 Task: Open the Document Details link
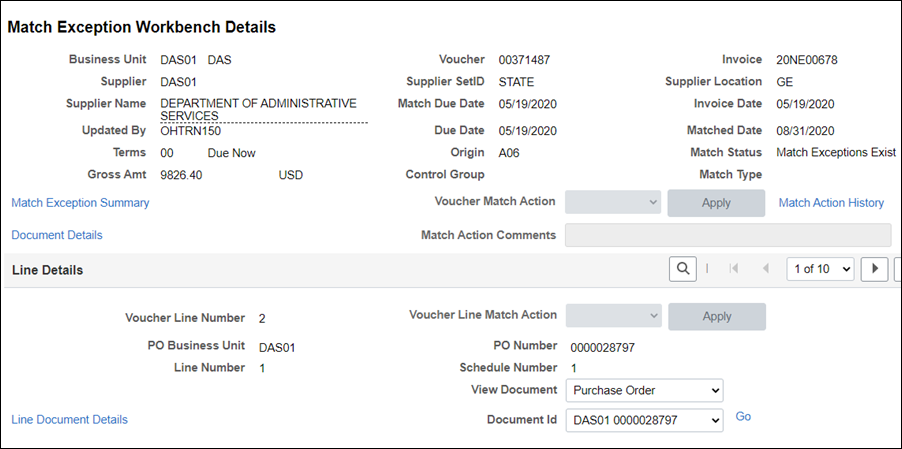coord(57,235)
